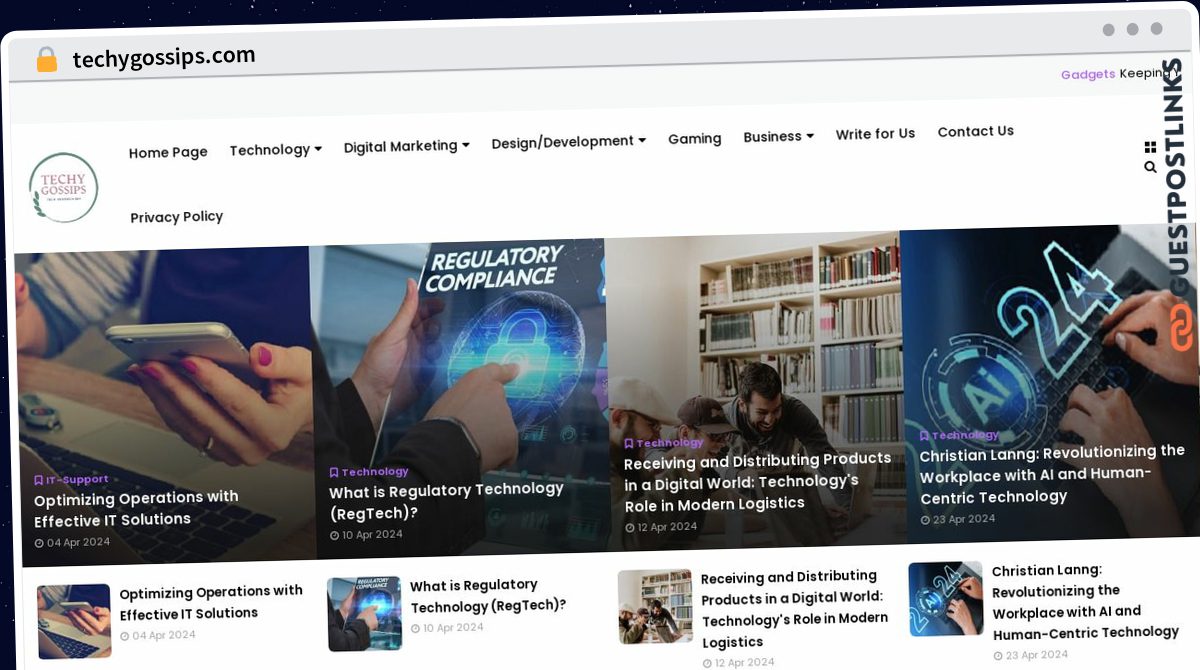This screenshot has height=670, width=1200.
Task: Click the padlock icon beside techygossips.com
Action: tap(47, 60)
